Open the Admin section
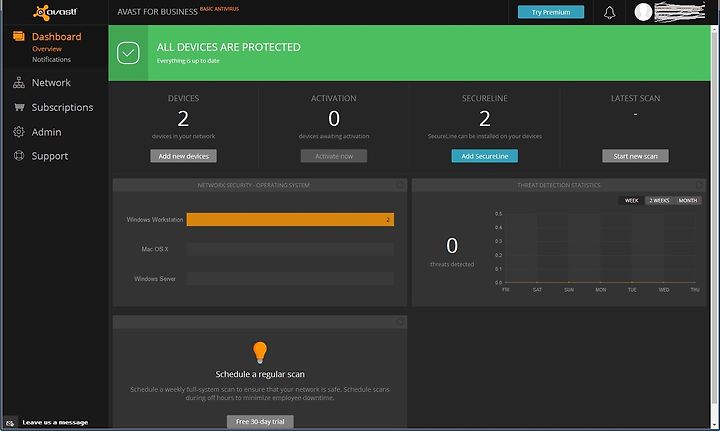 pyautogui.click(x=46, y=132)
